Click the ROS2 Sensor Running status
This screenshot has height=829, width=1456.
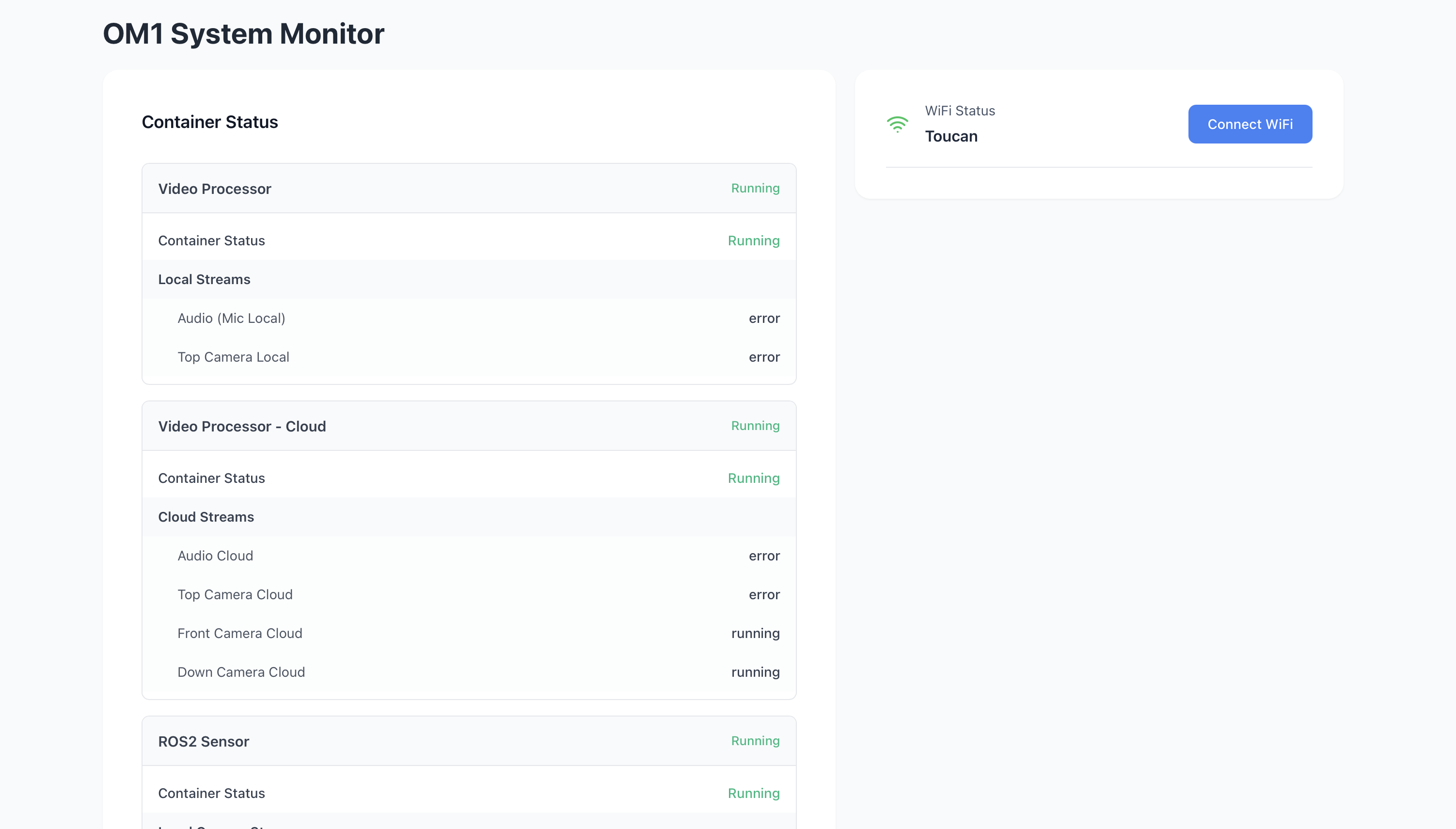pos(755,741)
